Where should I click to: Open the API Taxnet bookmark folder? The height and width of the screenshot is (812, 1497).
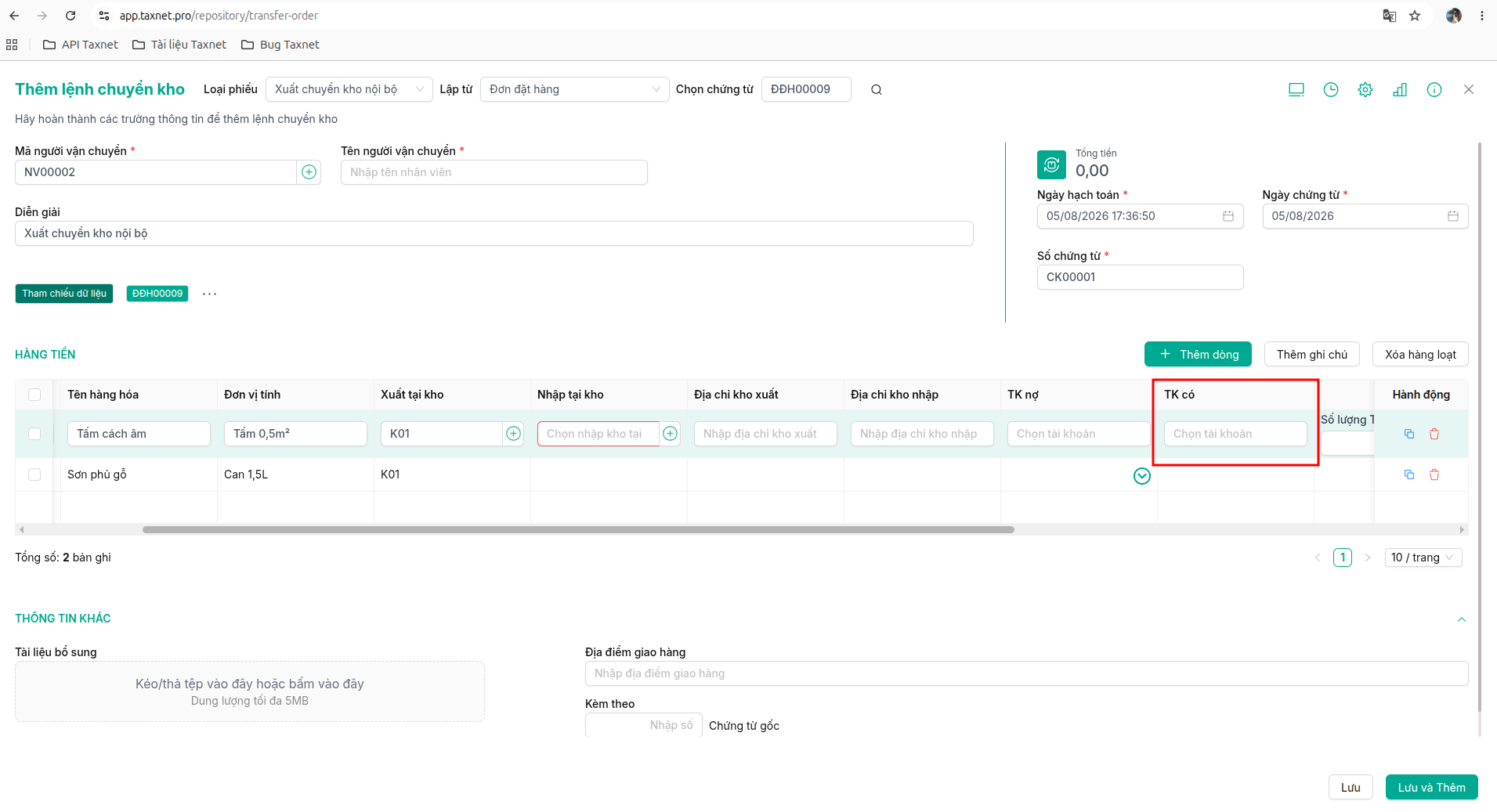(81, 45)
